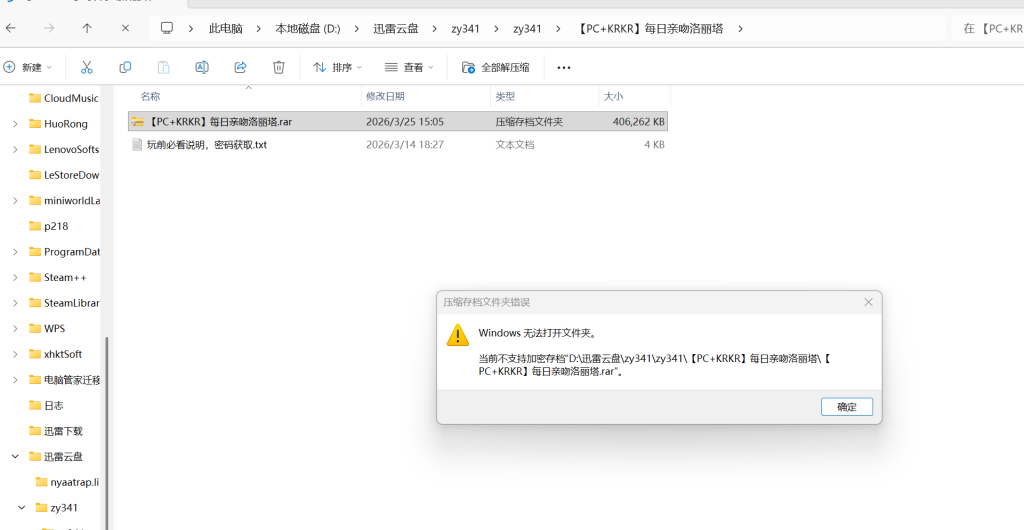Select 【PC+KRKR】每日亲吻洛丽塔.rar file

tap(398, 121)
